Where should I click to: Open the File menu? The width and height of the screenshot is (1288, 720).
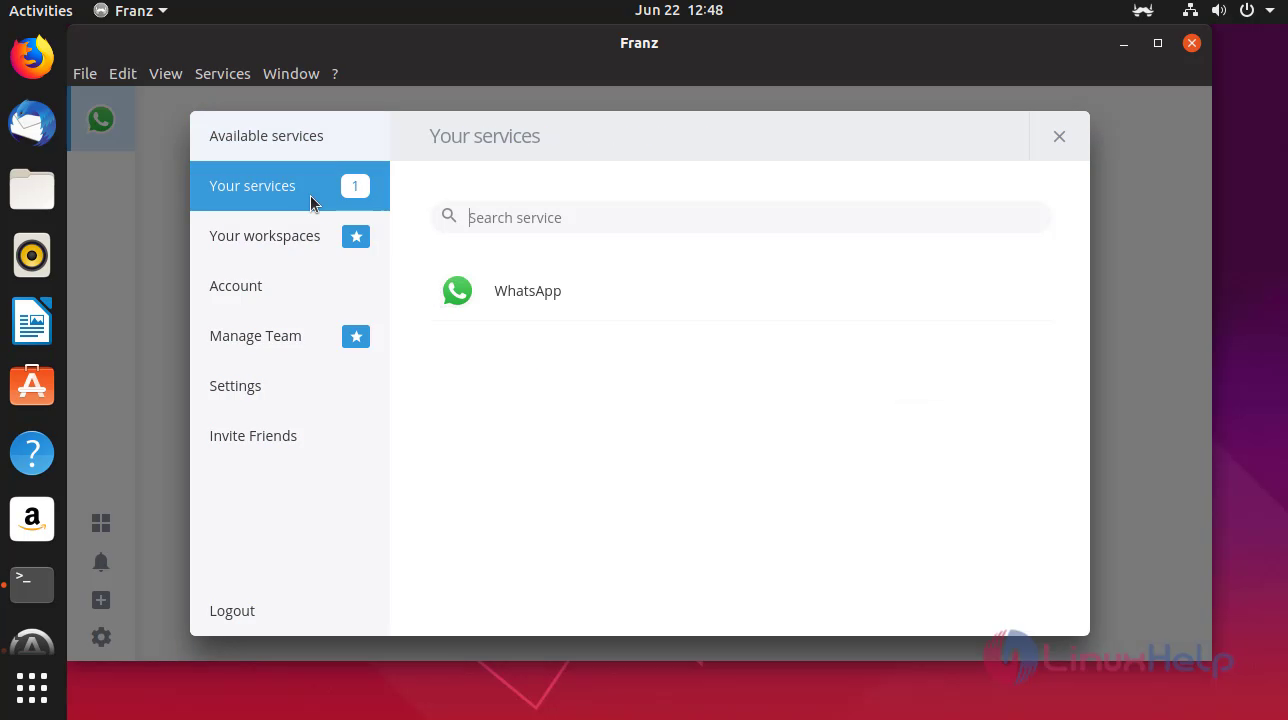(x=85, y=74)
